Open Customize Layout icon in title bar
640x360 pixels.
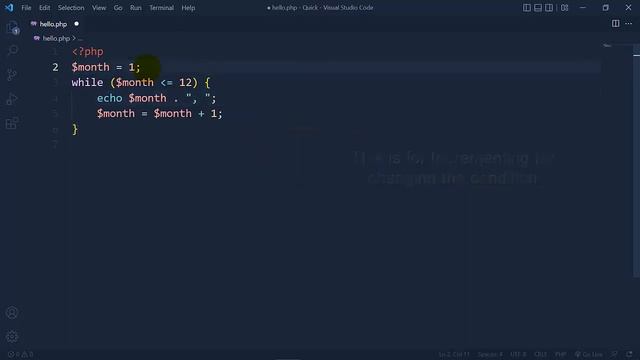coord(564,8)
